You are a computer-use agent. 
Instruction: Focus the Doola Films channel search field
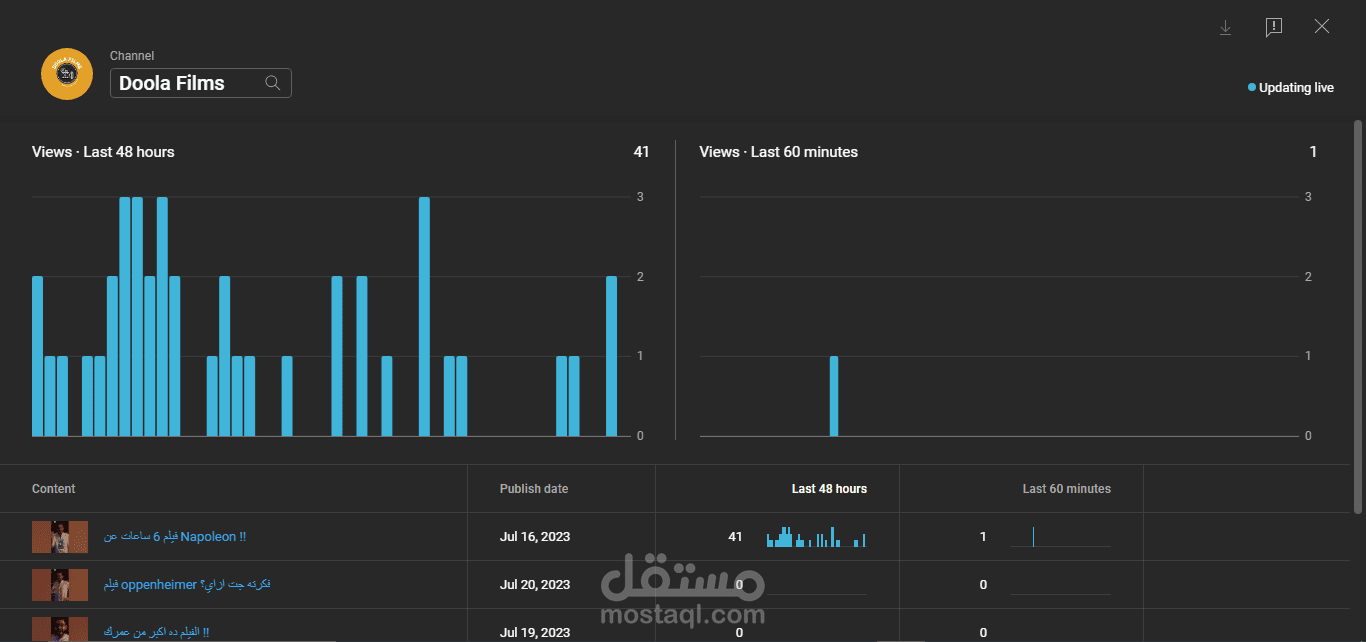200,83
